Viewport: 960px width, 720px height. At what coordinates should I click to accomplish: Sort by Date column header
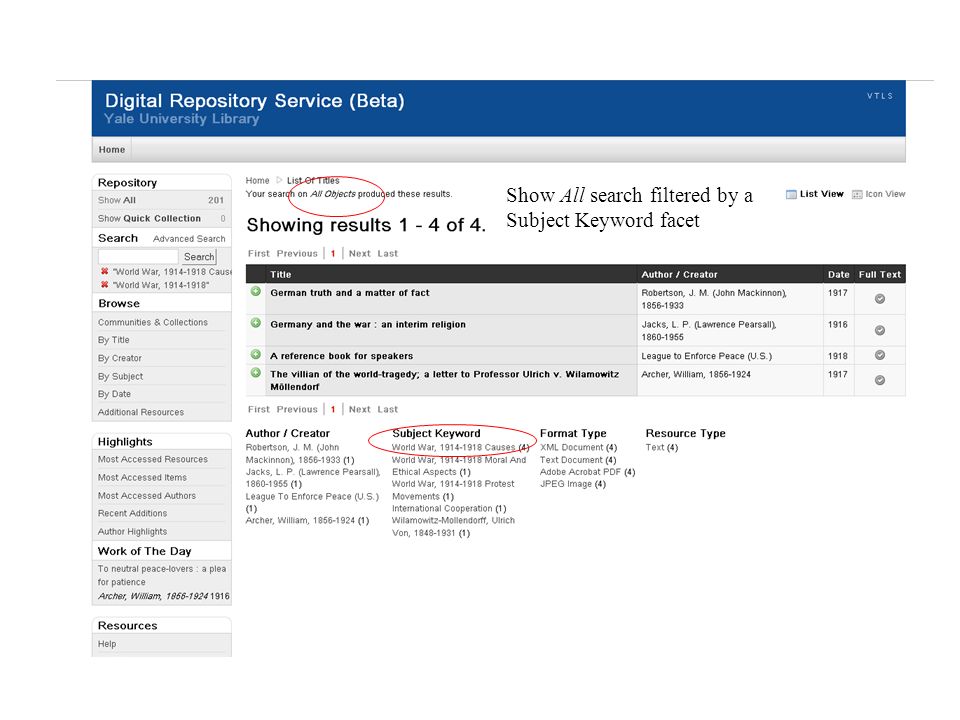[838, 274]
